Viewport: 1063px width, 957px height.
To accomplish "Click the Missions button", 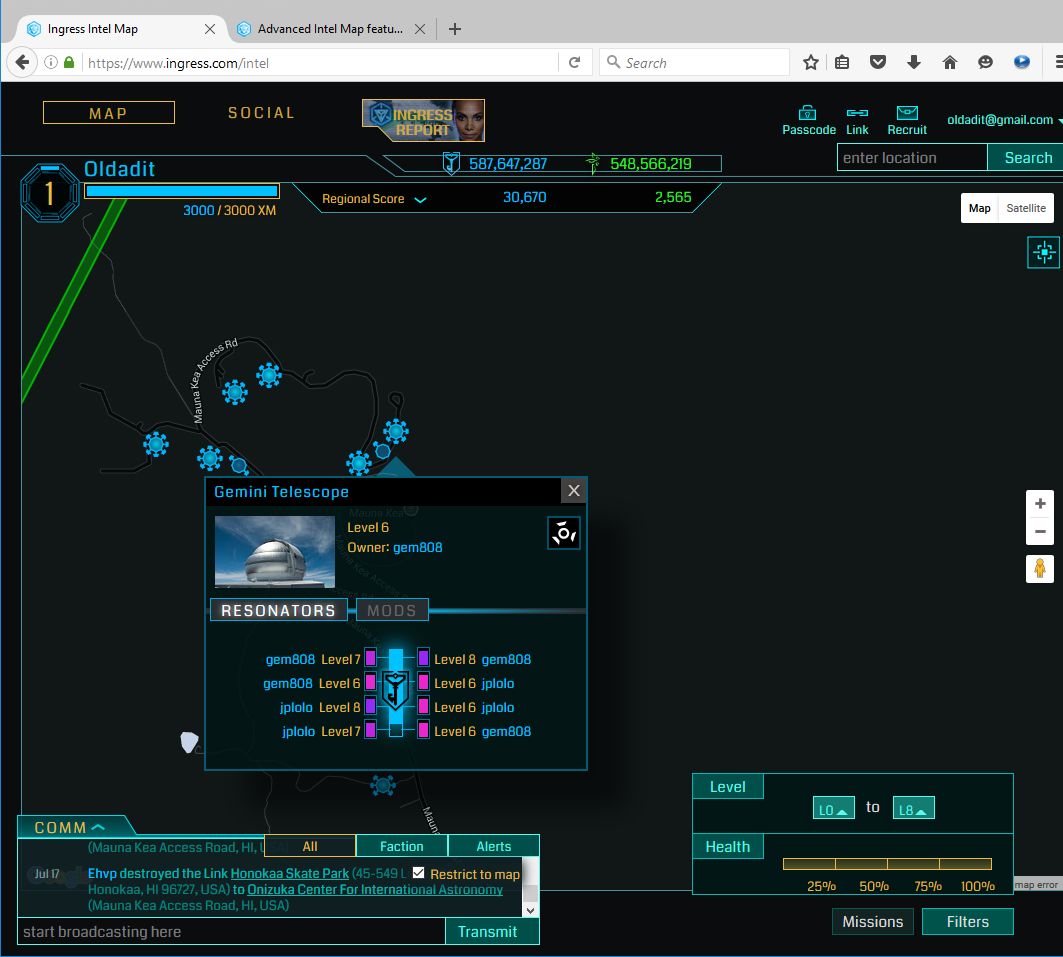I will (872, 922).
